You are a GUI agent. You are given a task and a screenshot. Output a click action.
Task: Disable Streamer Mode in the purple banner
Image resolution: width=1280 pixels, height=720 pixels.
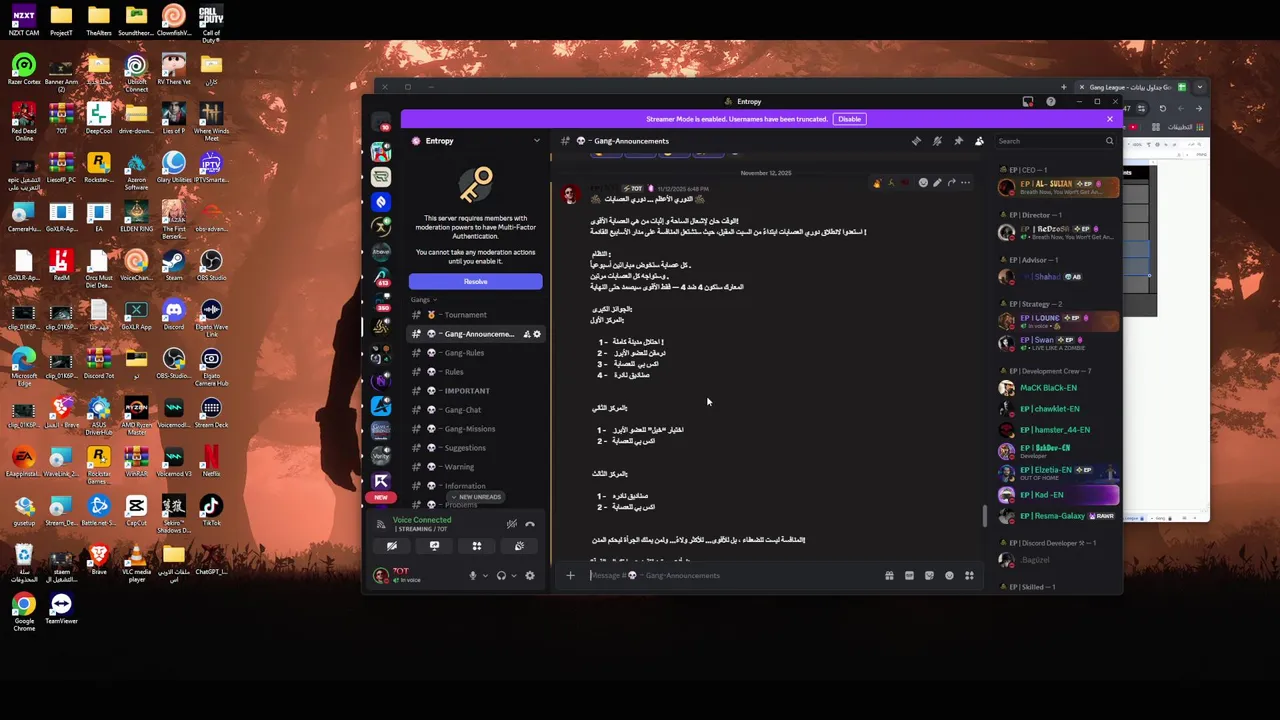[x=849, y=119]
